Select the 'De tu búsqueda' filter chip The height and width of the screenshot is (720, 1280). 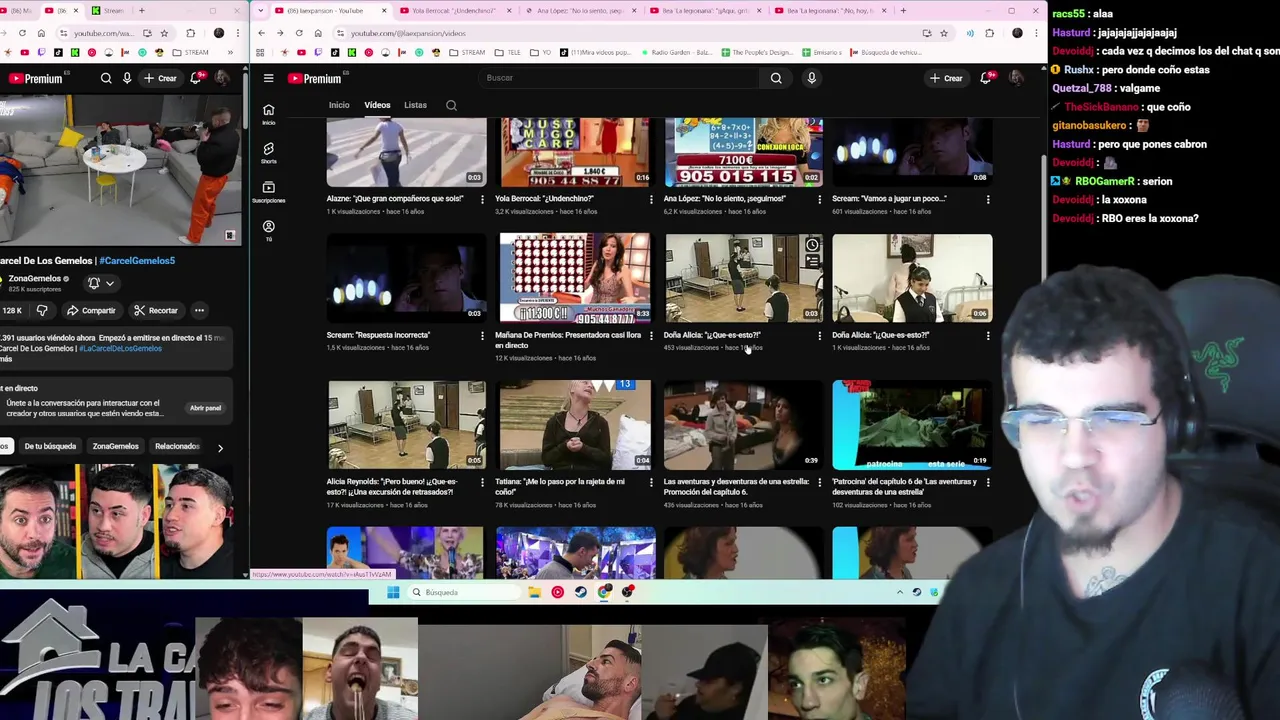pos(50,446)
